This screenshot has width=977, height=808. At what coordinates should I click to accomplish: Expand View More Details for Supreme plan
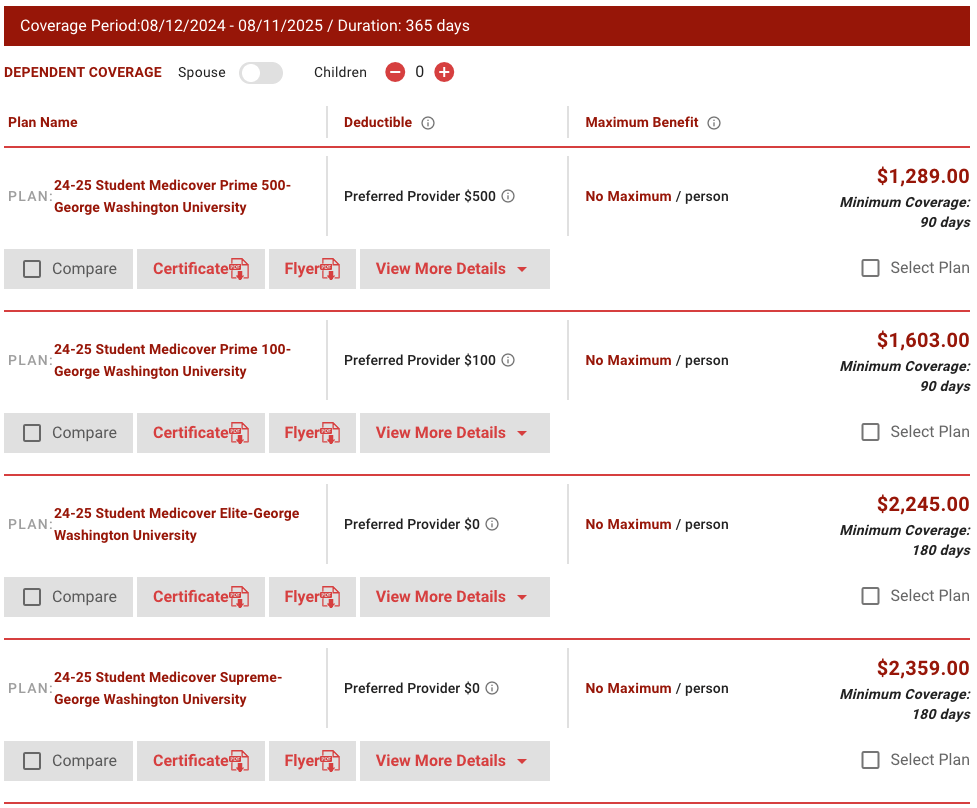click(455, 761)
